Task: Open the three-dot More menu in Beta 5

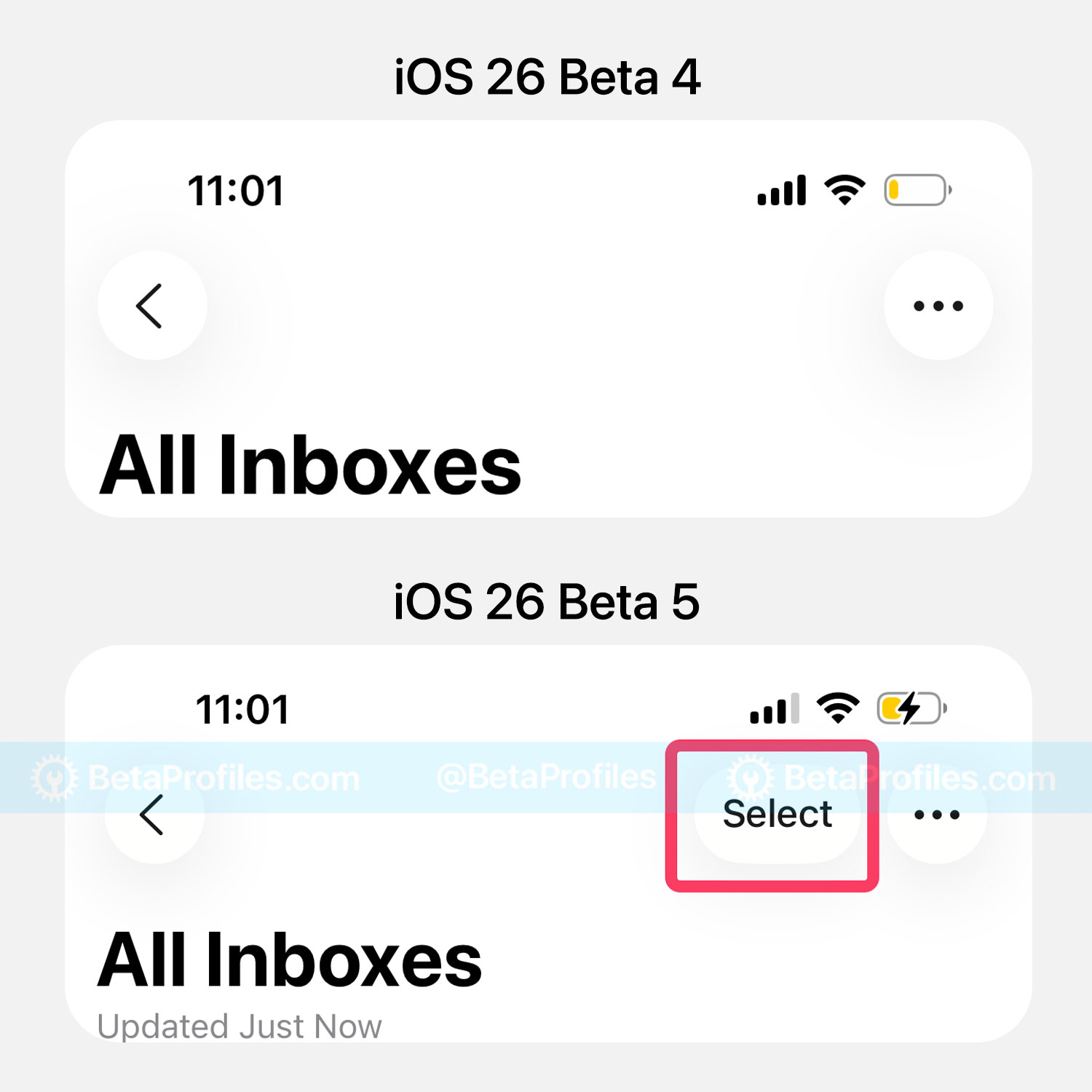Action: (937, 815)
